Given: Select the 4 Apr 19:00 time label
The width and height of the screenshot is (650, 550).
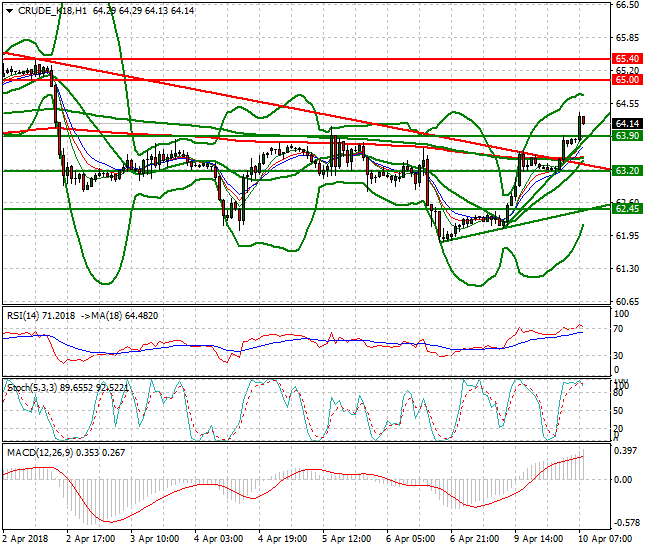Looking at the screenshot, I should pyautogui.click(x=282, y=539).
